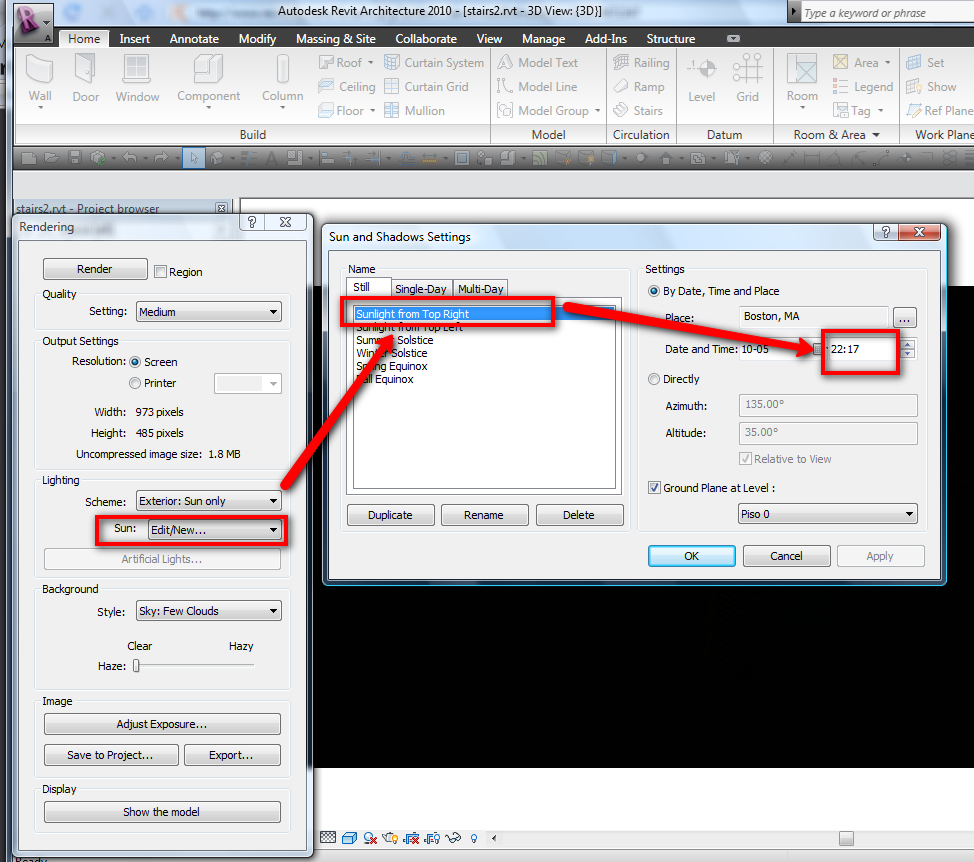Select the Column tool icon

coord(283,68)
